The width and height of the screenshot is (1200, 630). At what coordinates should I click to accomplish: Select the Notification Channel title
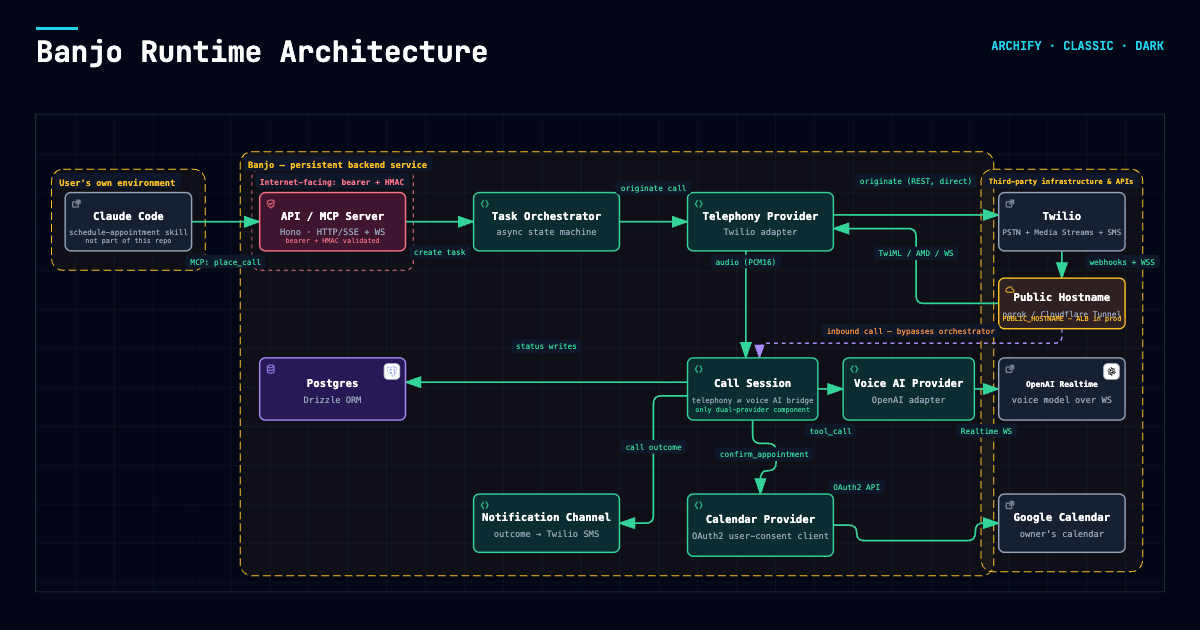coord(546,517)
